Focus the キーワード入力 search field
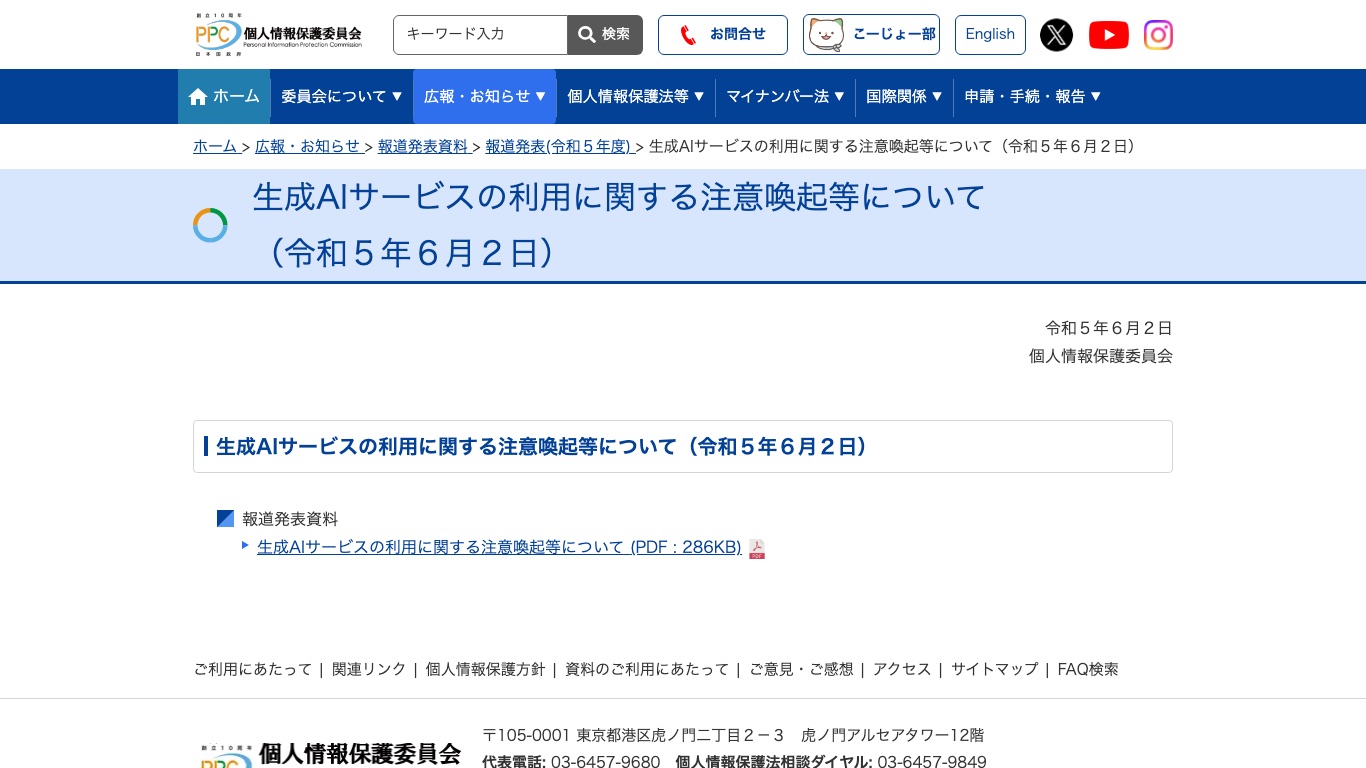The width and height of the screenshot is (1366, 768). click(480, 35)
